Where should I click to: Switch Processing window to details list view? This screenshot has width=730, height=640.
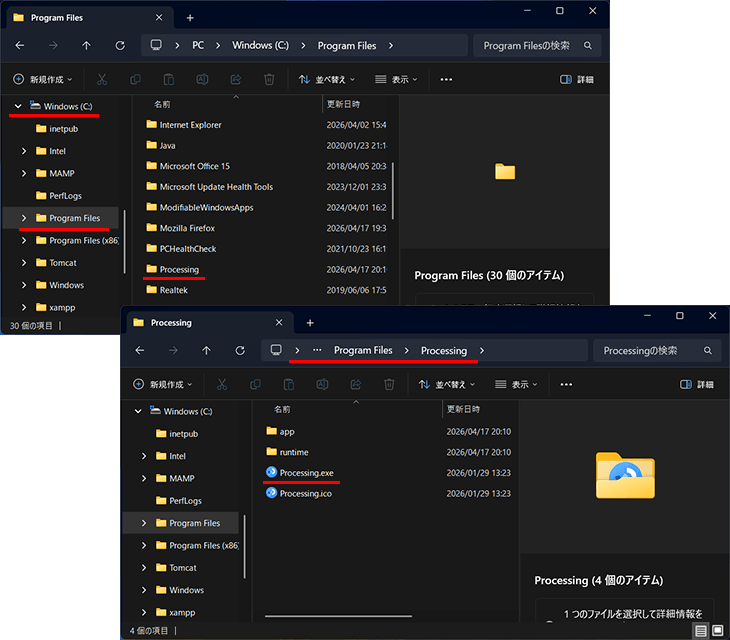[701, 631]
